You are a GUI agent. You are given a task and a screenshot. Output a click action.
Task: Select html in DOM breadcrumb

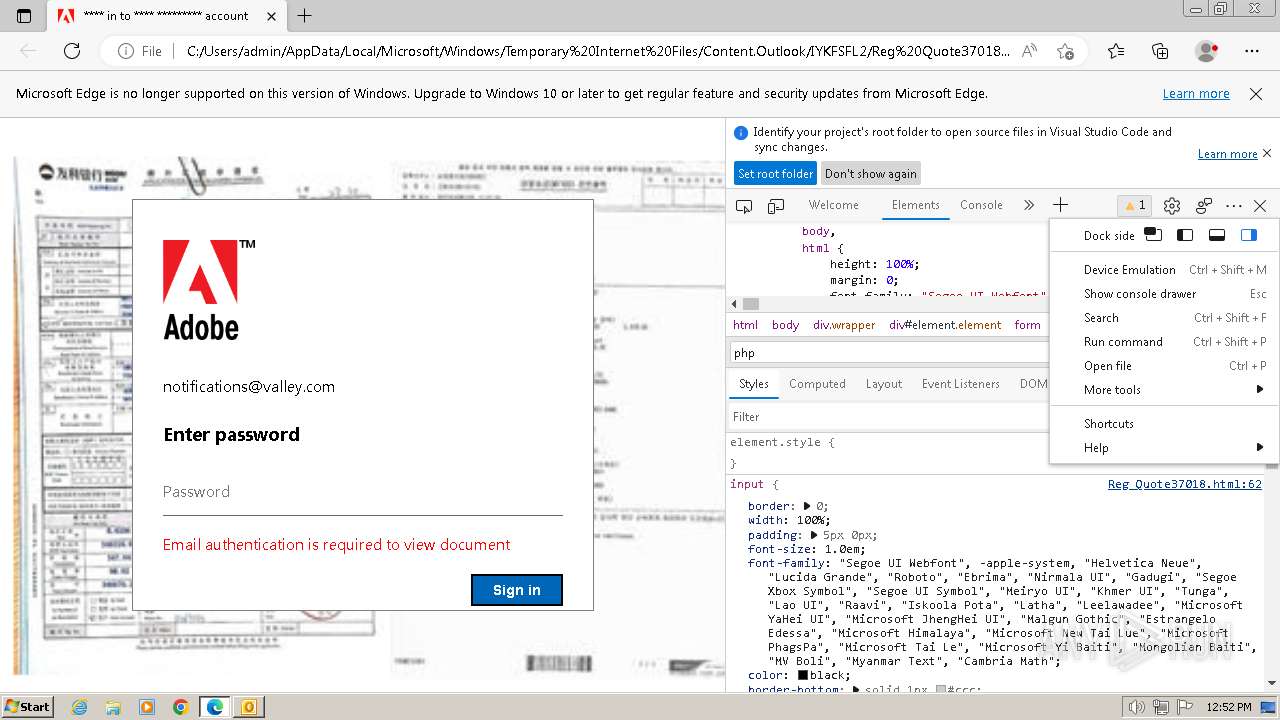(x=745, y=325)
